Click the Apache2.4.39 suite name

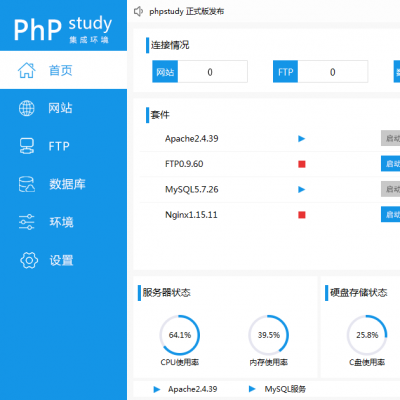pos(192,139)
